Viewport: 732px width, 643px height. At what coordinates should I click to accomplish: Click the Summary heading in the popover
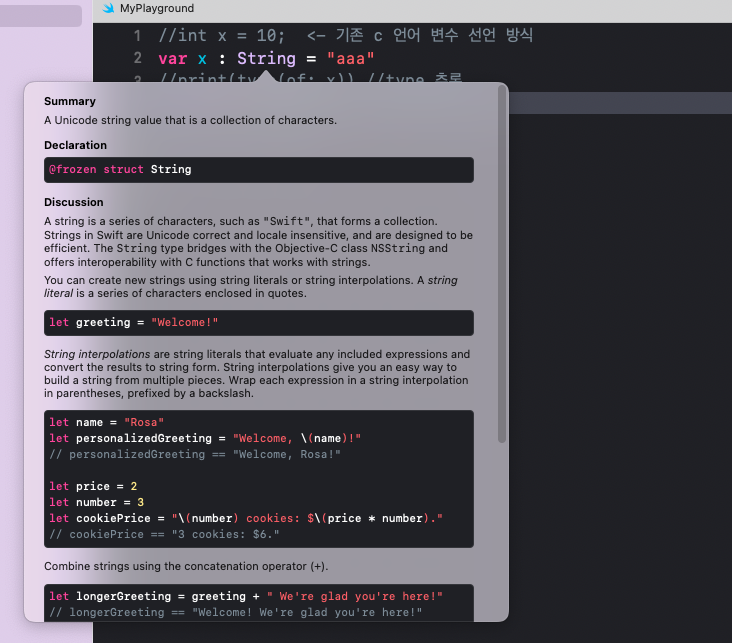70,101
